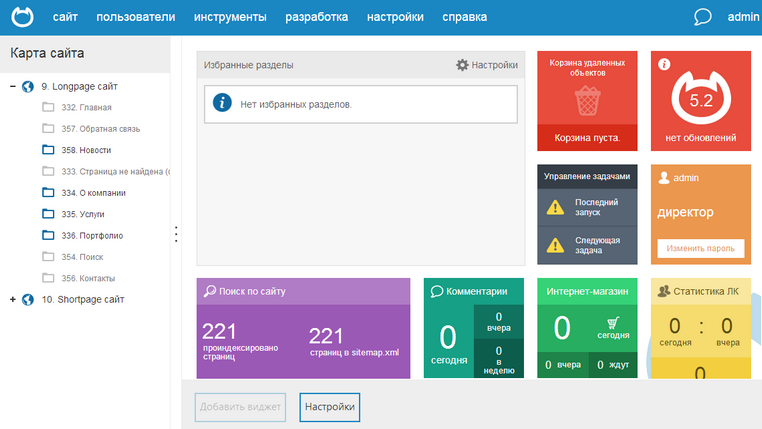Screen dimensions: 762x429
Task: Click Корзина пуста status bar
Action: pyautogui.click(x=587, y=137)
